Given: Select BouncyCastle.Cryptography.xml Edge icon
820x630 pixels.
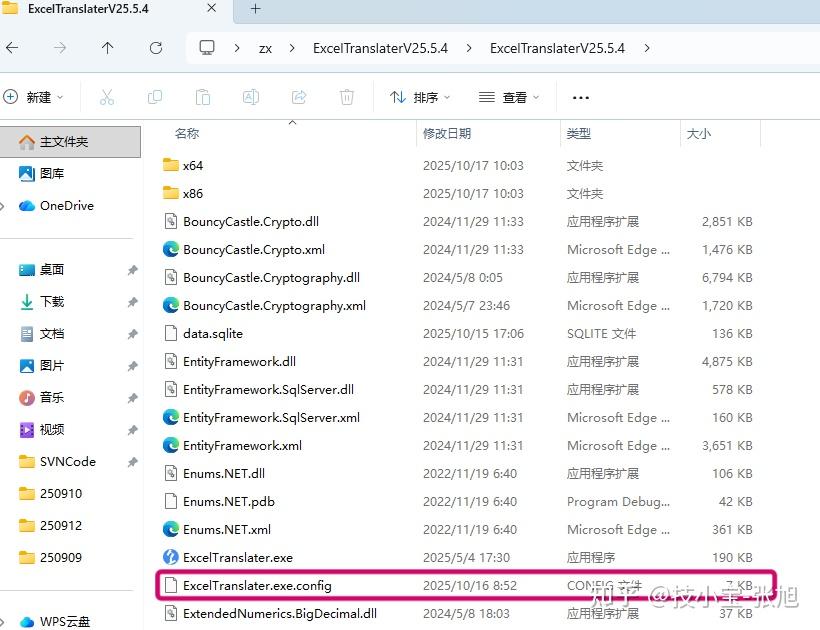Looking at the screenshot, I should point(170,305).
